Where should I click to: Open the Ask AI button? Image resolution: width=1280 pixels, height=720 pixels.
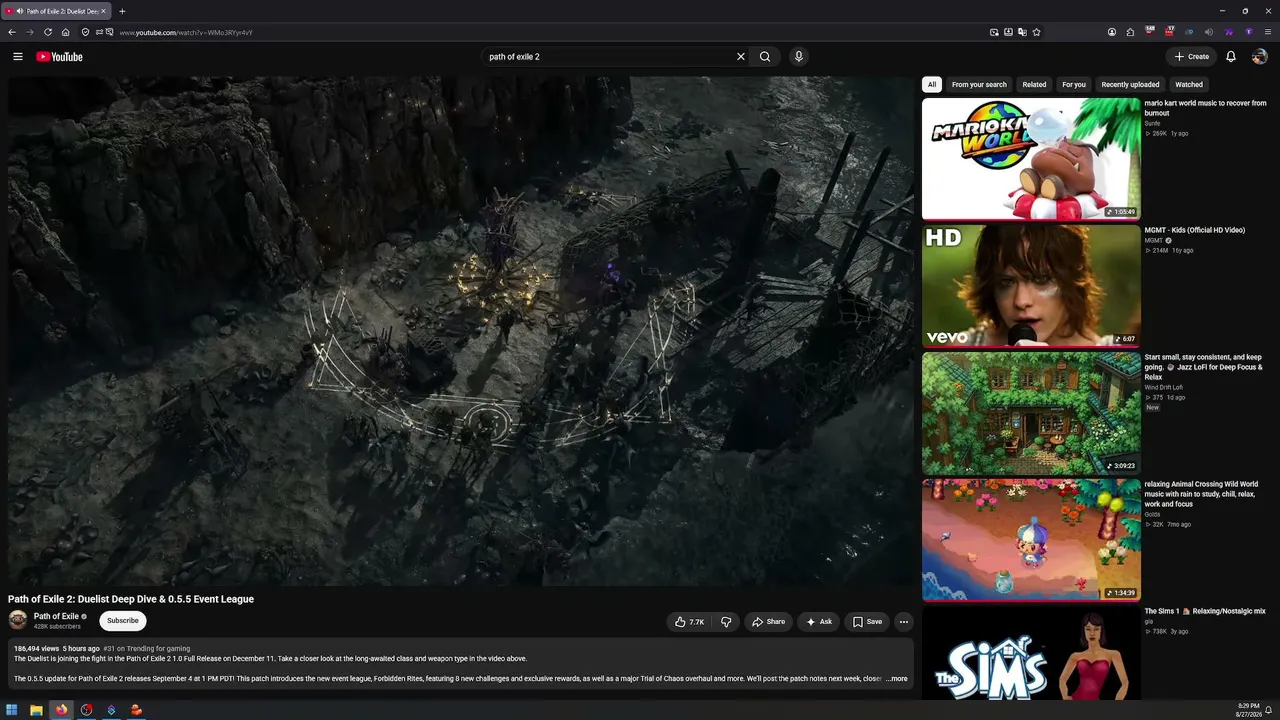[x=818, y=622]
